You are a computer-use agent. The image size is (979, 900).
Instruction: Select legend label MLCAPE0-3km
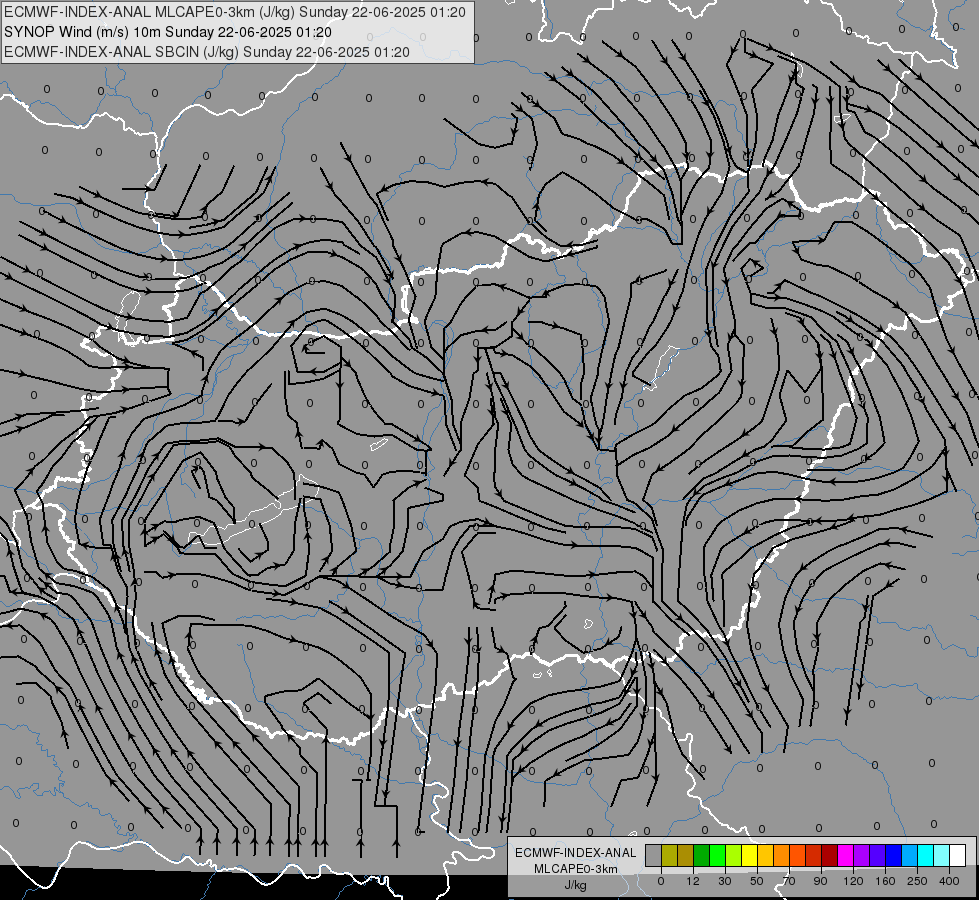click(576, 869)
